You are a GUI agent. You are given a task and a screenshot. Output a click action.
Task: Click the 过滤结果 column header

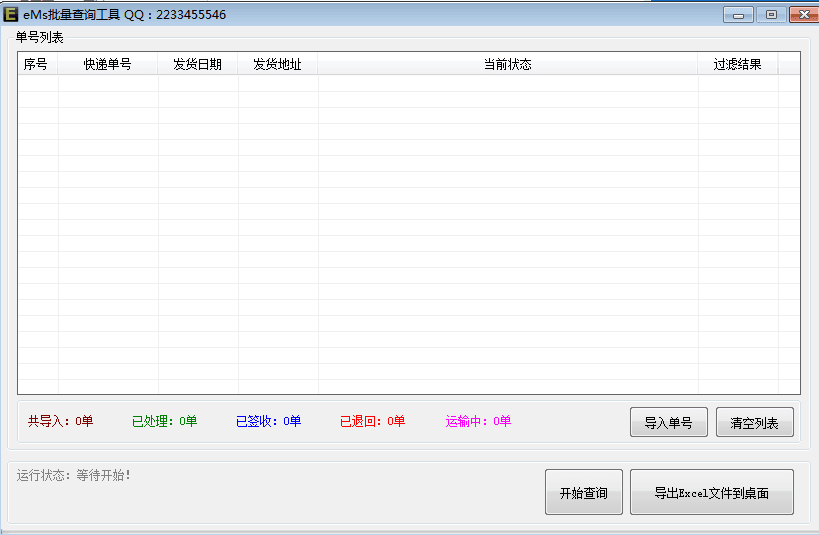(x=738, y=64)
